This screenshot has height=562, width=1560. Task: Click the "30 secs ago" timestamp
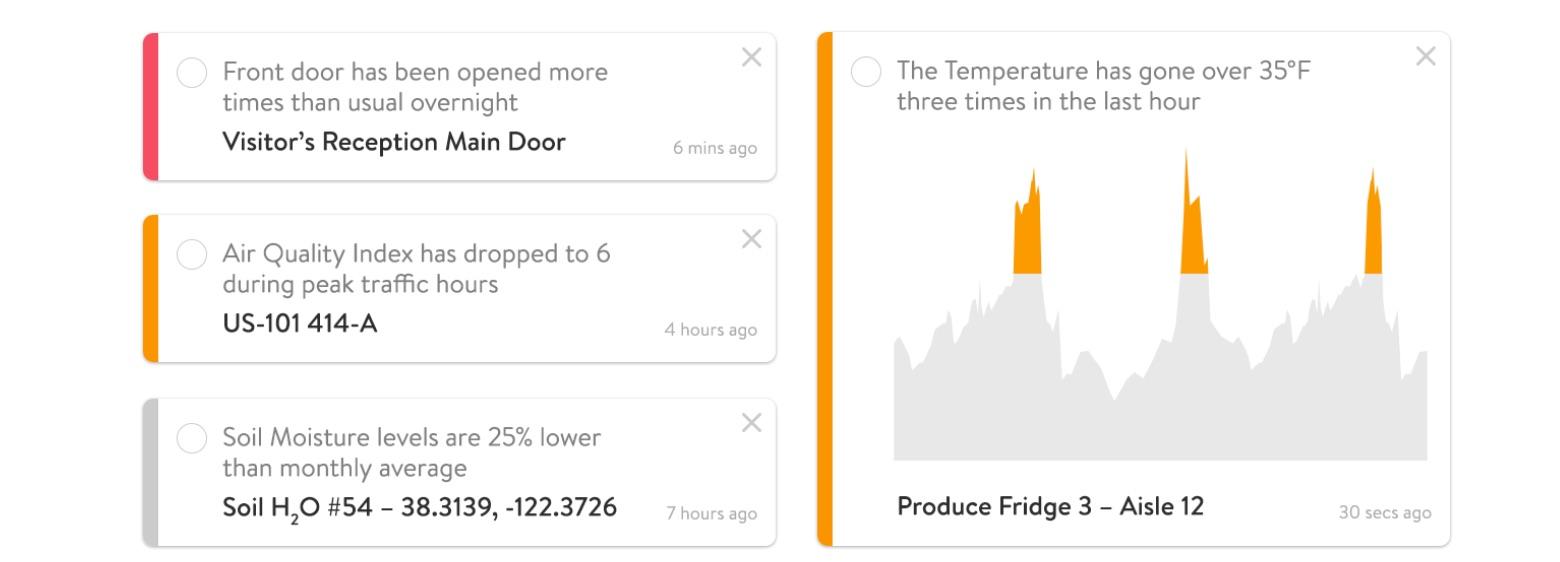[1385, 513]
